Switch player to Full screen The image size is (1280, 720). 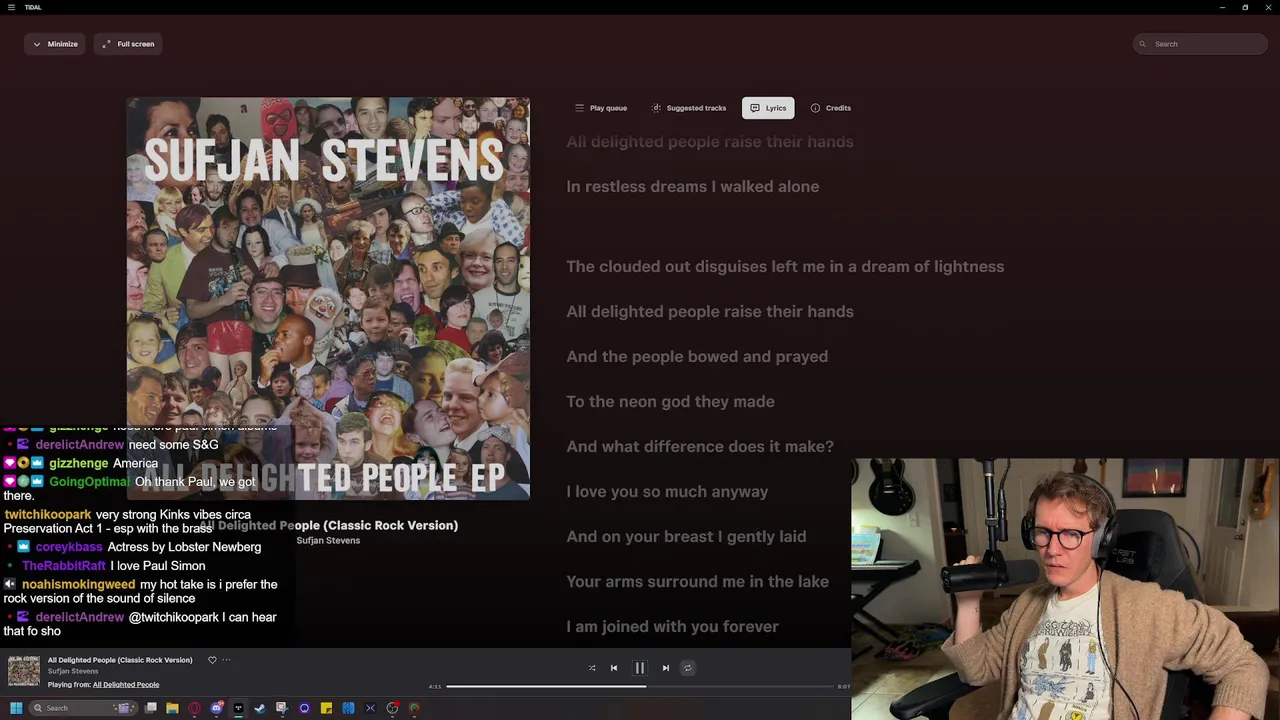pyautogui.click(x=128, y=44)
